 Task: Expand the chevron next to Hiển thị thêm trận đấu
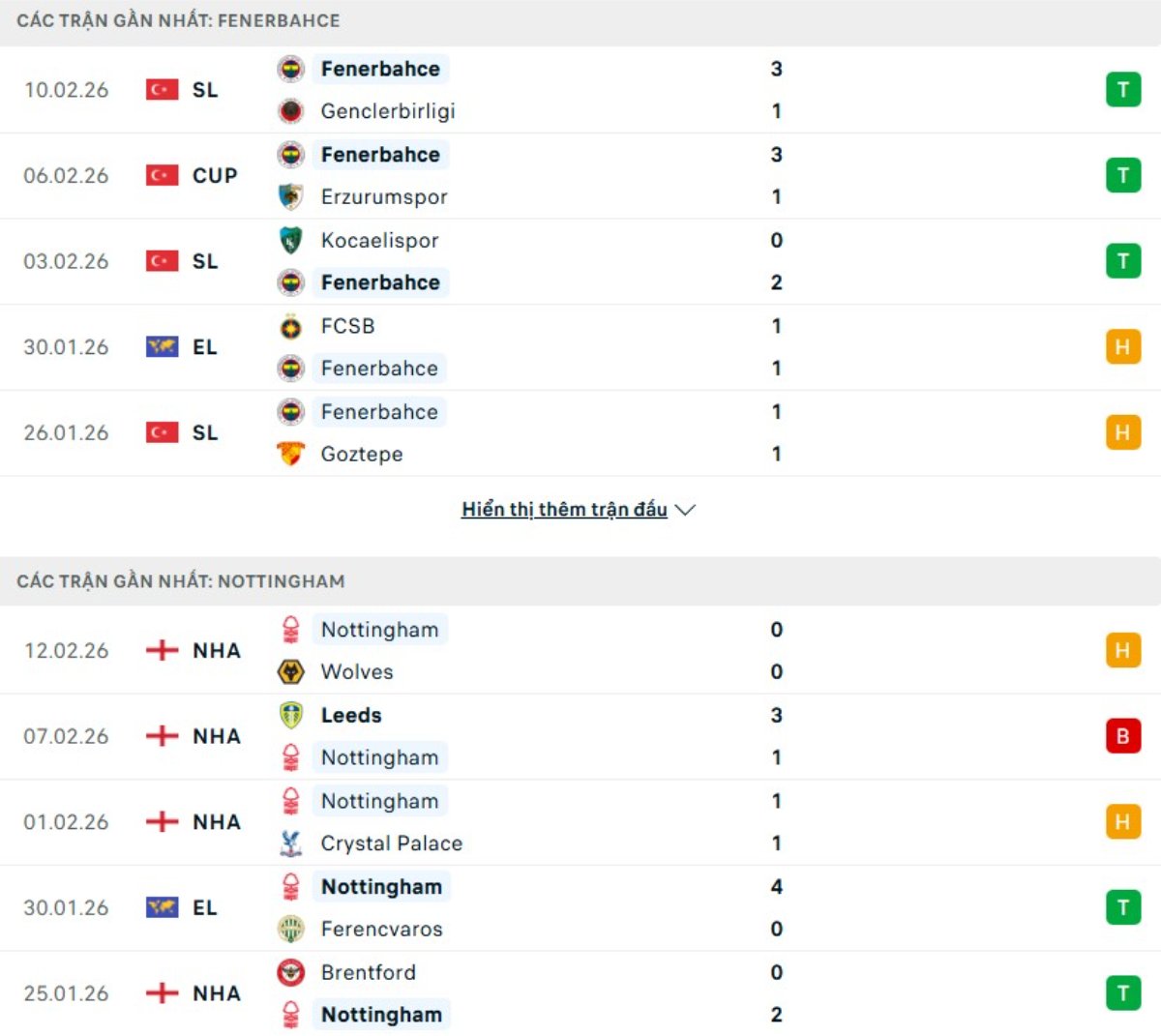(x=687, y=510)
